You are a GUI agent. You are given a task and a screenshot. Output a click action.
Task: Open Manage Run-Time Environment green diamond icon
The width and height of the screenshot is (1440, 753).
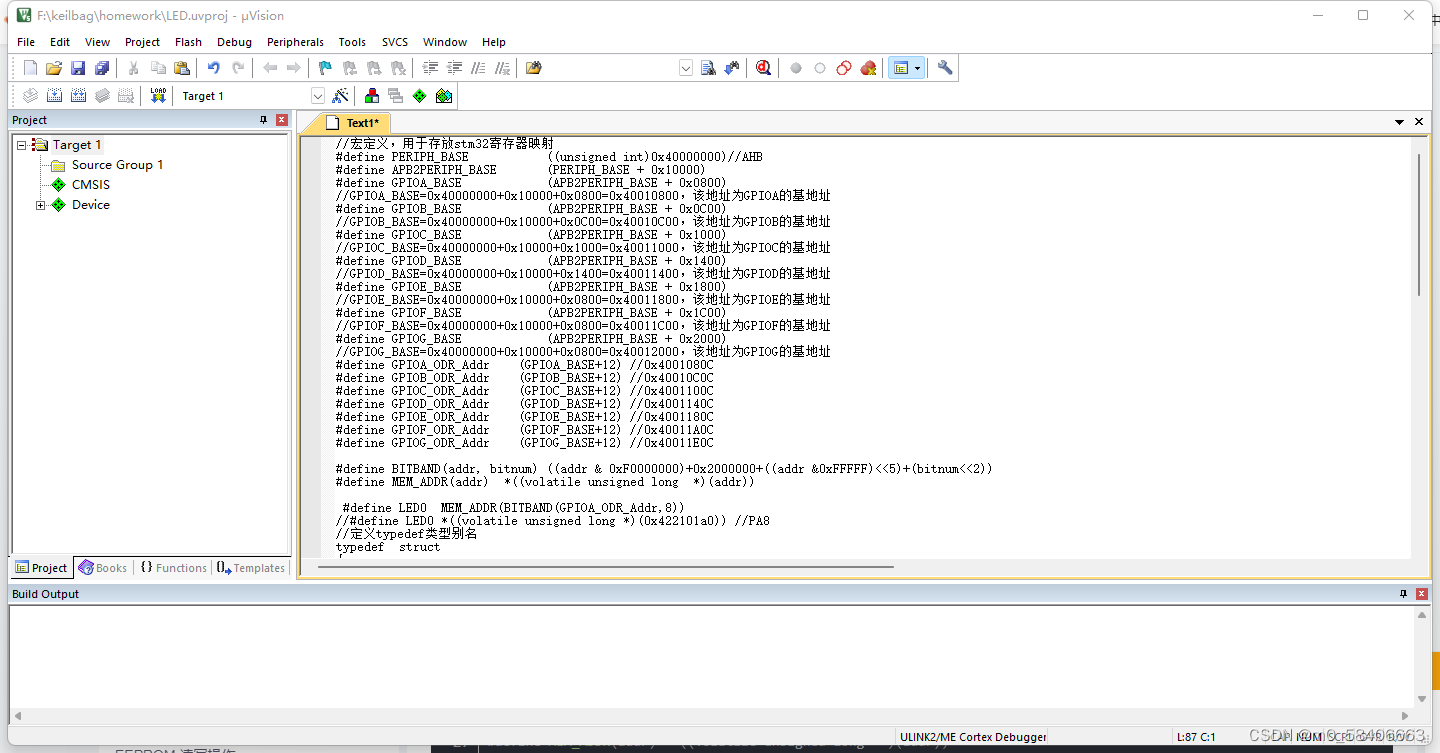tap(419, 96)
